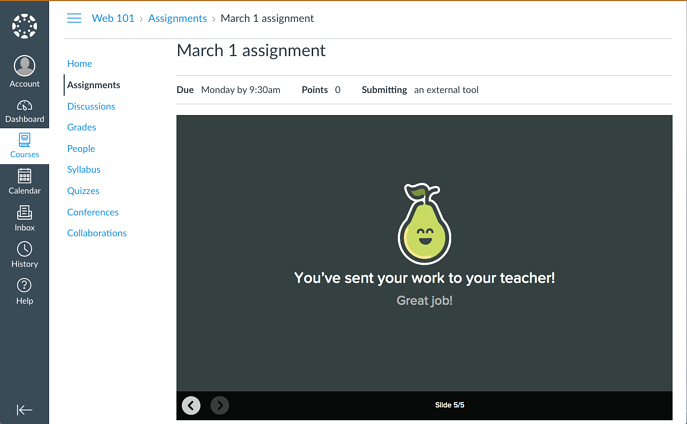Click the 'Monday by 9:30am' due date

pos(241,90)
